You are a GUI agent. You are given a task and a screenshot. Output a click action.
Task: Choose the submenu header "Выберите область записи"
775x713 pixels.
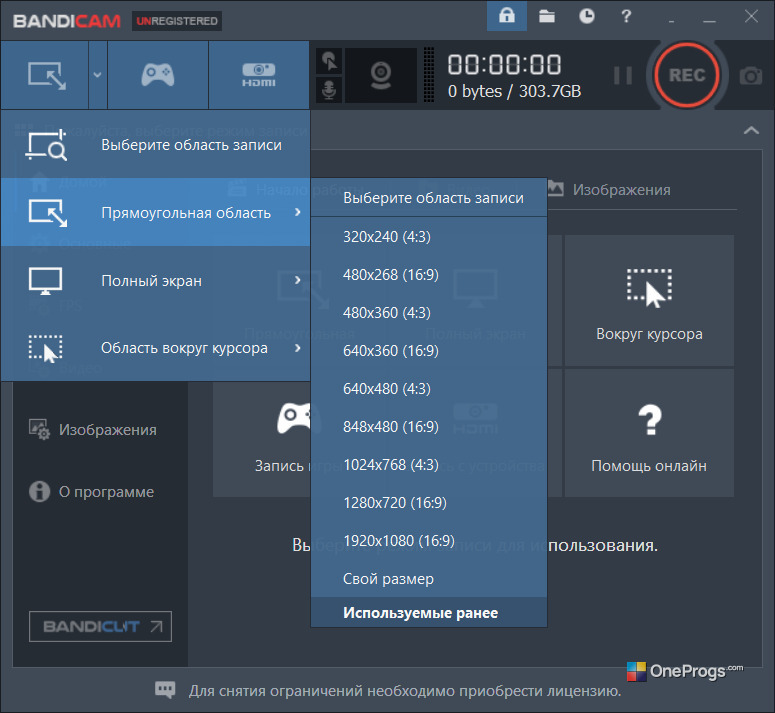429,198
